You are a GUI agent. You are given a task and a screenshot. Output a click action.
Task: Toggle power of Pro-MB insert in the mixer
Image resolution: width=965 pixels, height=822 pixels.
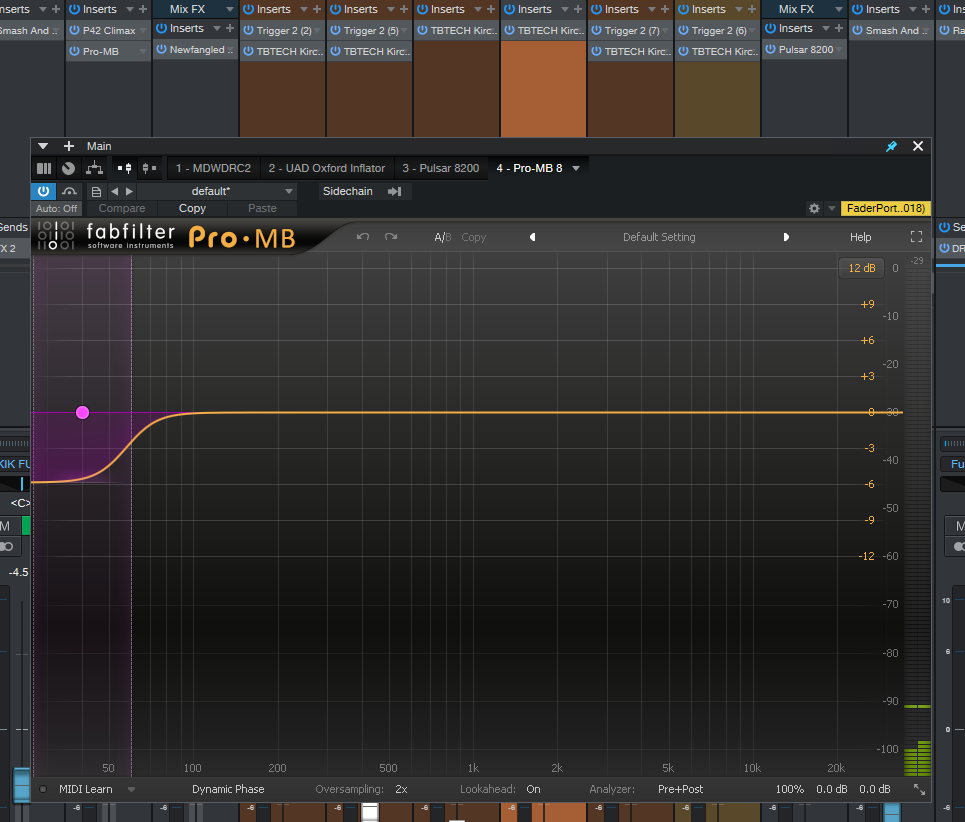(x=74, y=51)
